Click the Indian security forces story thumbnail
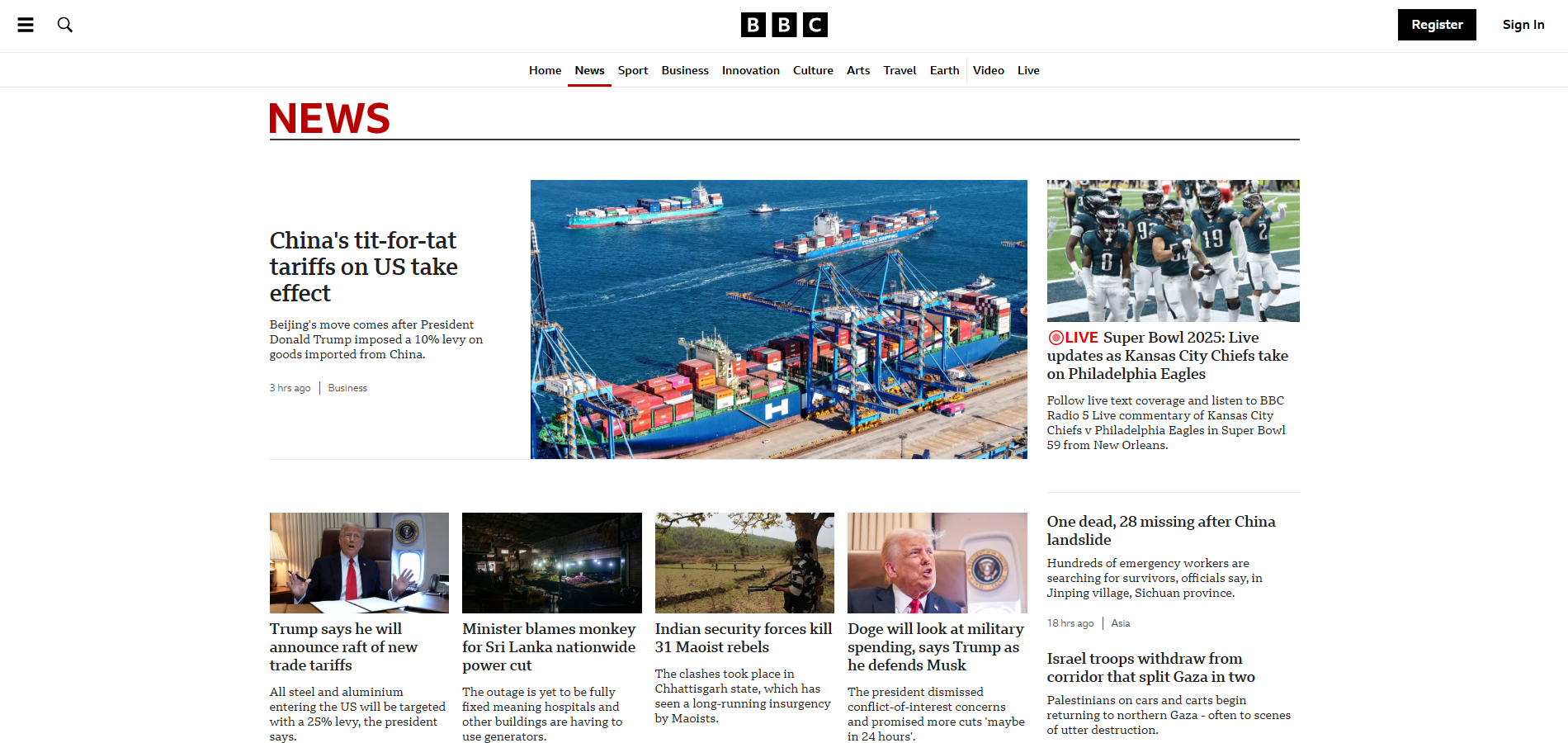 [x=744, y=563]
